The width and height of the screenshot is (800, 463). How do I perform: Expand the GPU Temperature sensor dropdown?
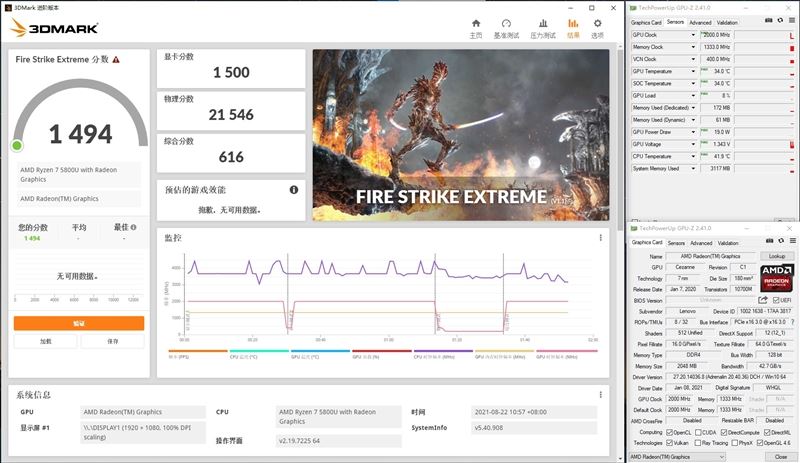click(694, 70)
